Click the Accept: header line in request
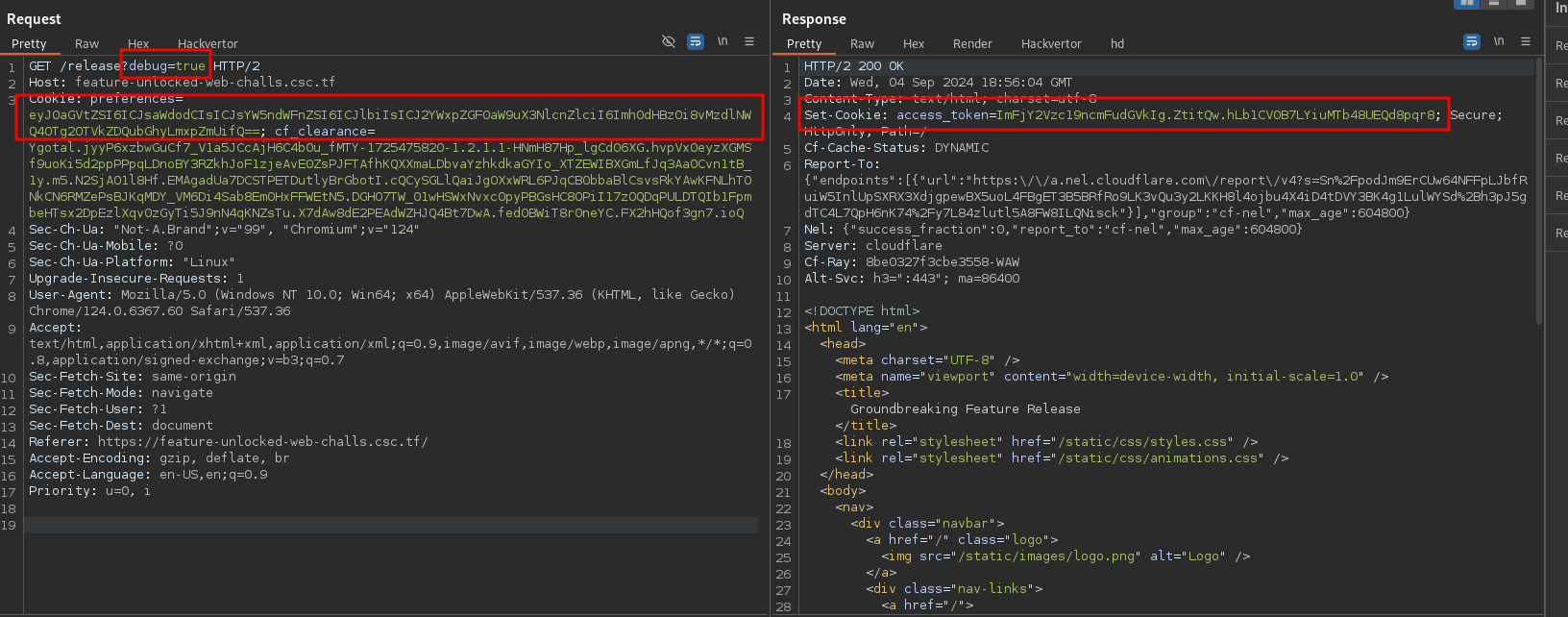The image size is (1568, 617). point(56,328)
